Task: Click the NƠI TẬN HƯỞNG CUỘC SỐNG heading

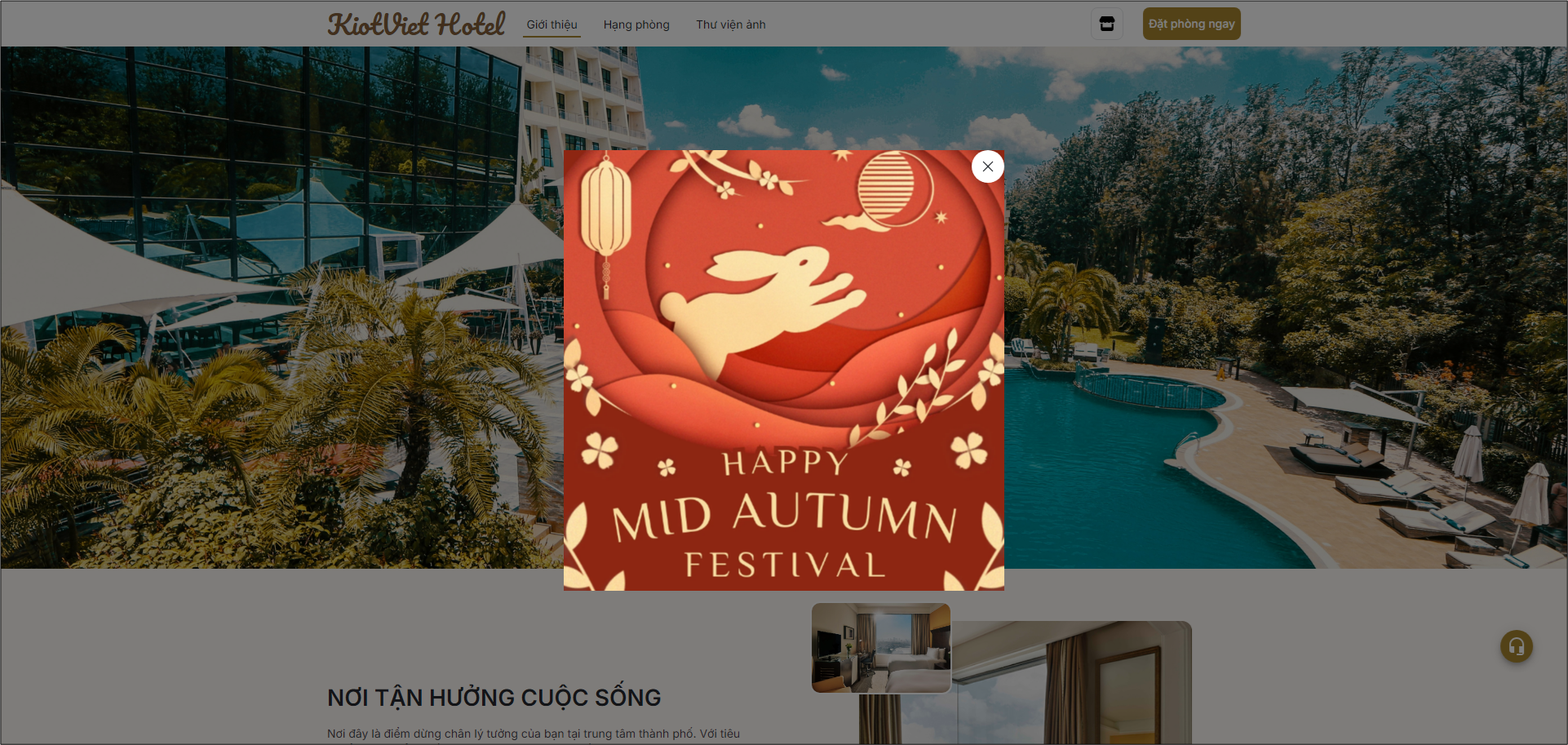Action: 494,698
